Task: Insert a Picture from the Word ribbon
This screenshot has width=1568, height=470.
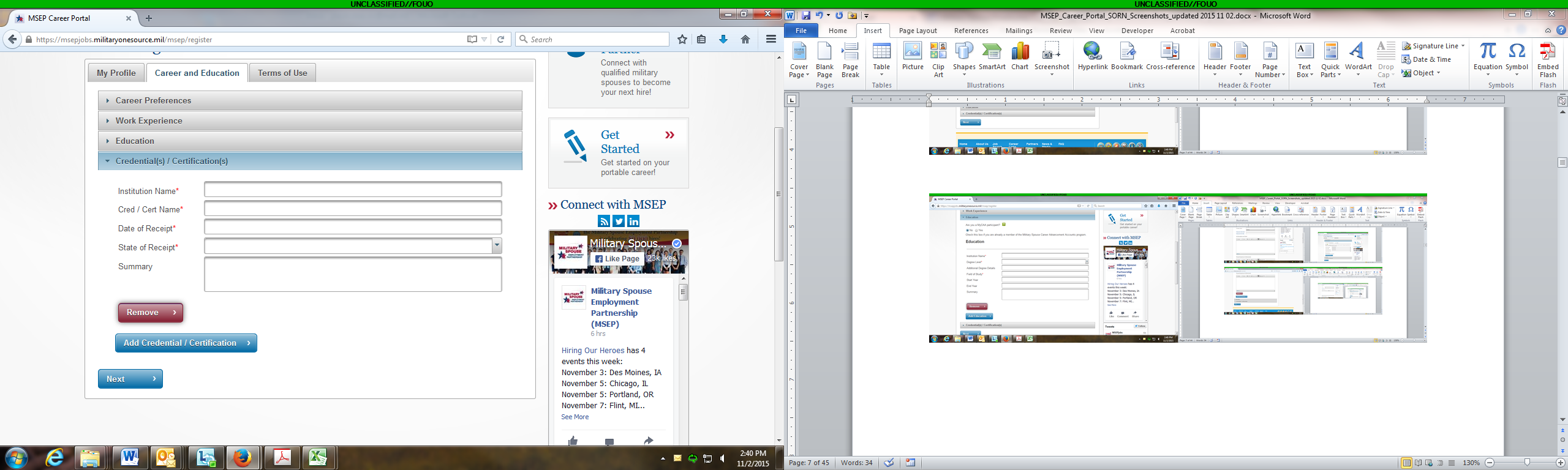Action: 913,56
